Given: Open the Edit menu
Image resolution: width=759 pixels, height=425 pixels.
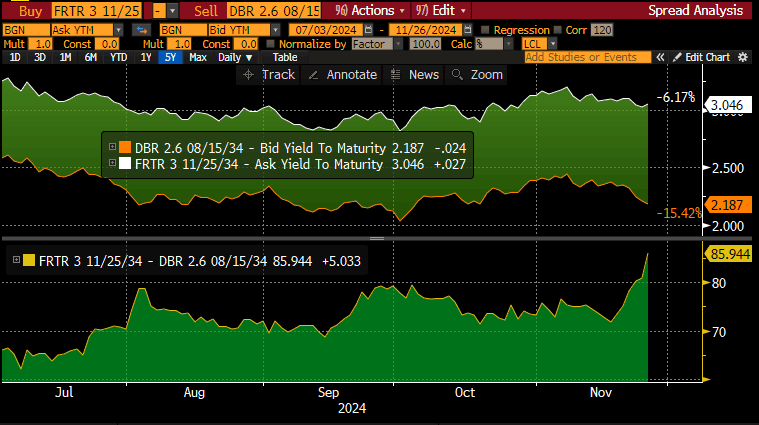Looking at the screenshot, I should point(441,10).
